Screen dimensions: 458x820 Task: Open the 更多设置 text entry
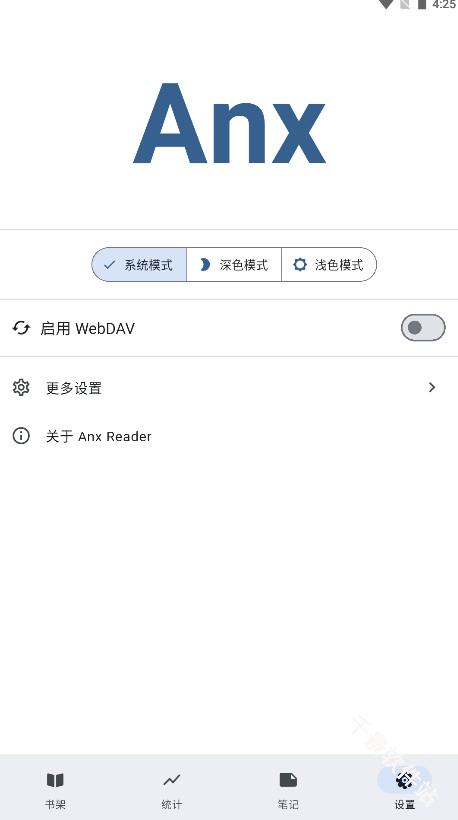click(x=74, y=388)
